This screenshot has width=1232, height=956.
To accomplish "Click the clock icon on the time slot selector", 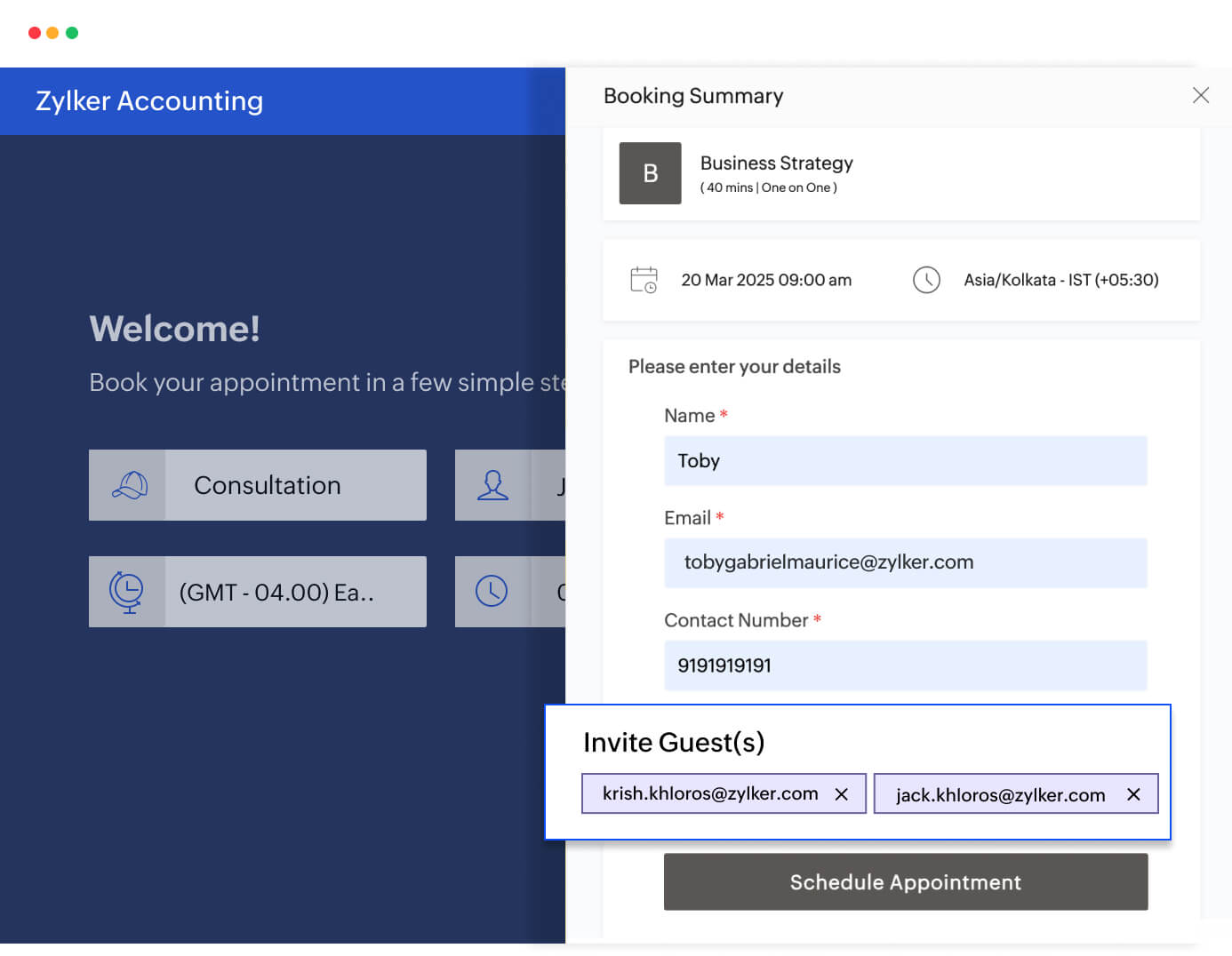I will point(493,592).
